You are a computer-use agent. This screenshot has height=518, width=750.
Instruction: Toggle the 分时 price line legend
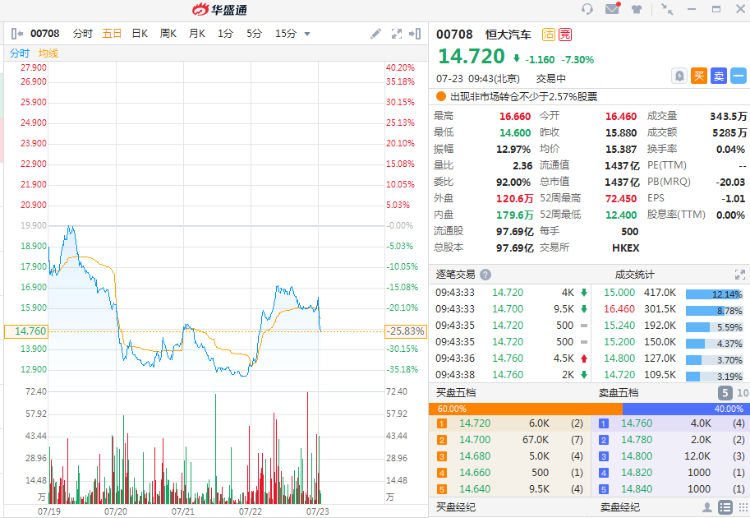(x=20, y=53)
